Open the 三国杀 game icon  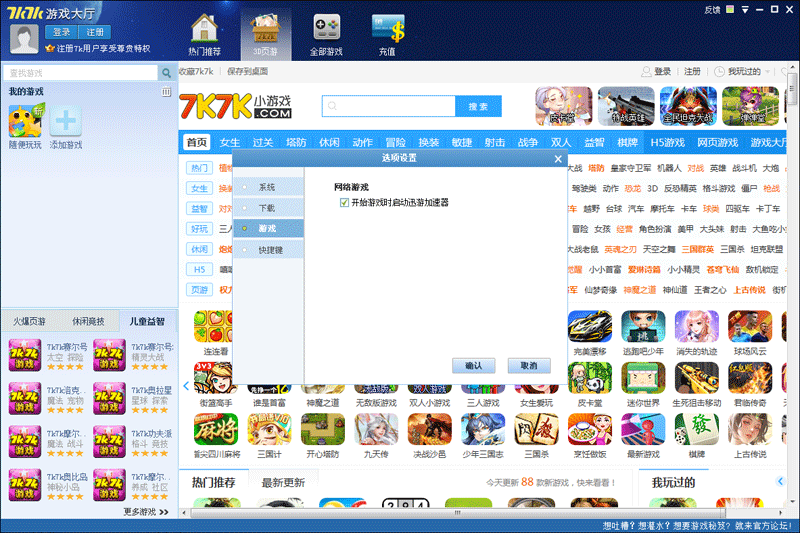click(536, 429)
